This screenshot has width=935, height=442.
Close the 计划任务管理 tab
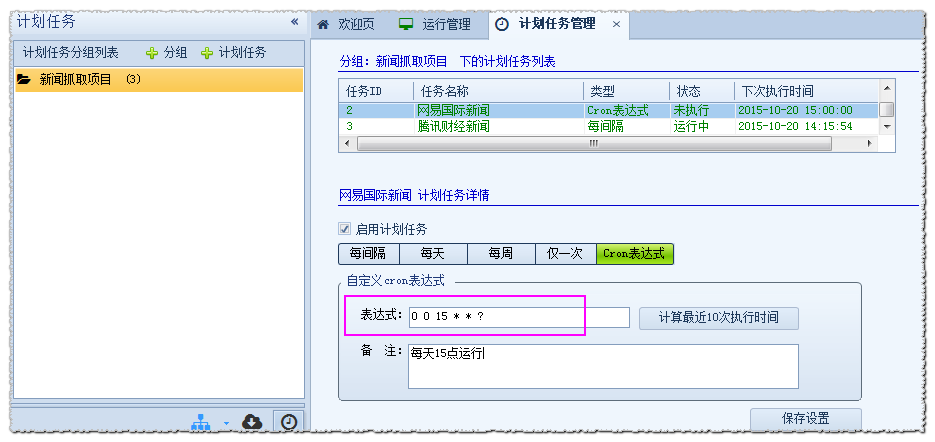[616, 24]
